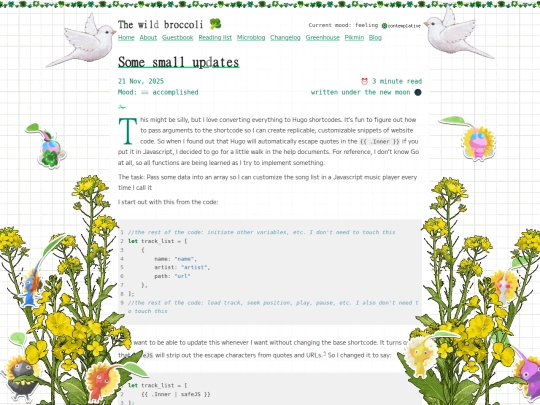Click the alarm clock icon by read time
The image size is (540, 405).
pos(364,81)
